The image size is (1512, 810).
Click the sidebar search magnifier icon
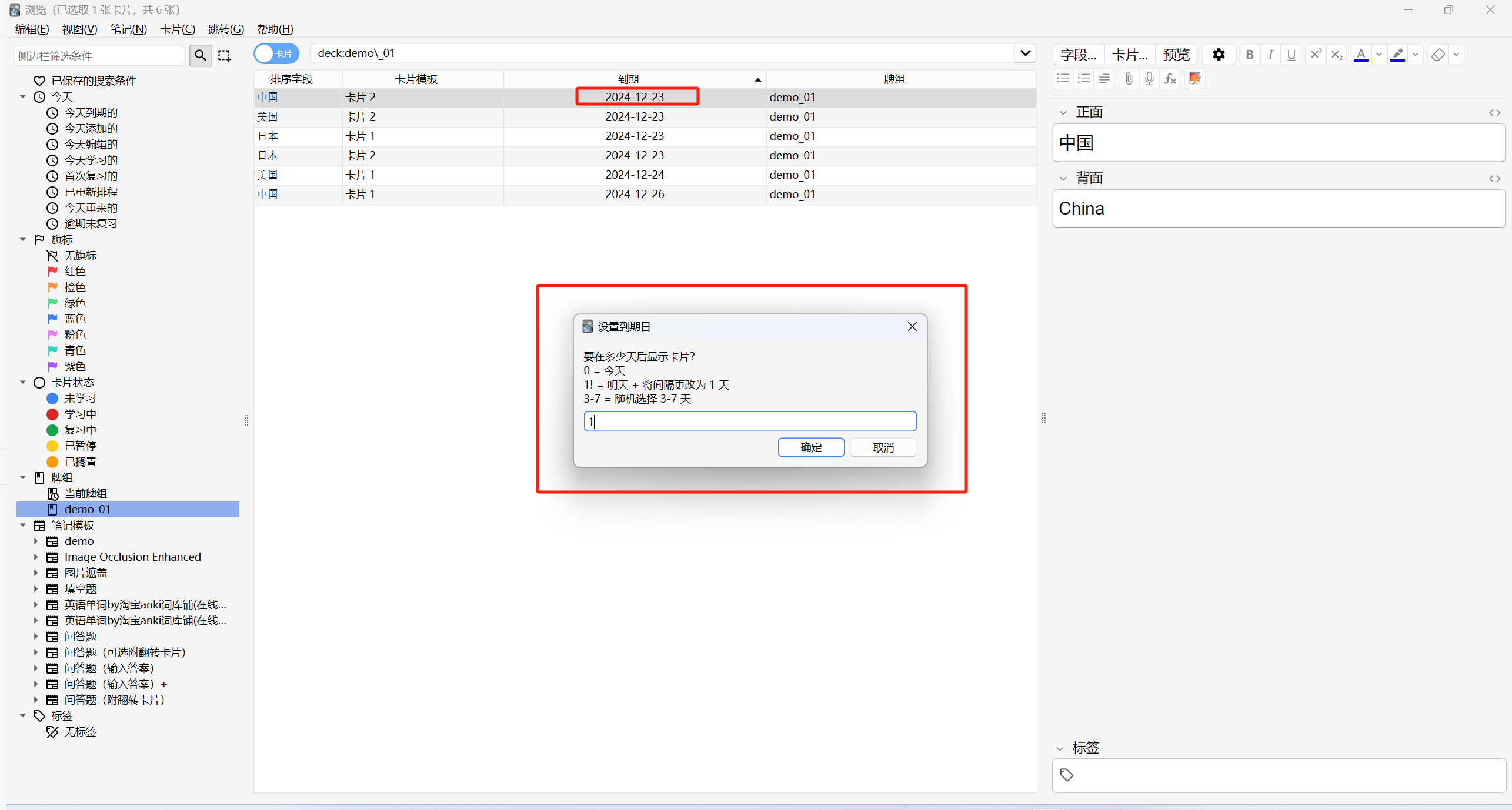pos(201,55)
